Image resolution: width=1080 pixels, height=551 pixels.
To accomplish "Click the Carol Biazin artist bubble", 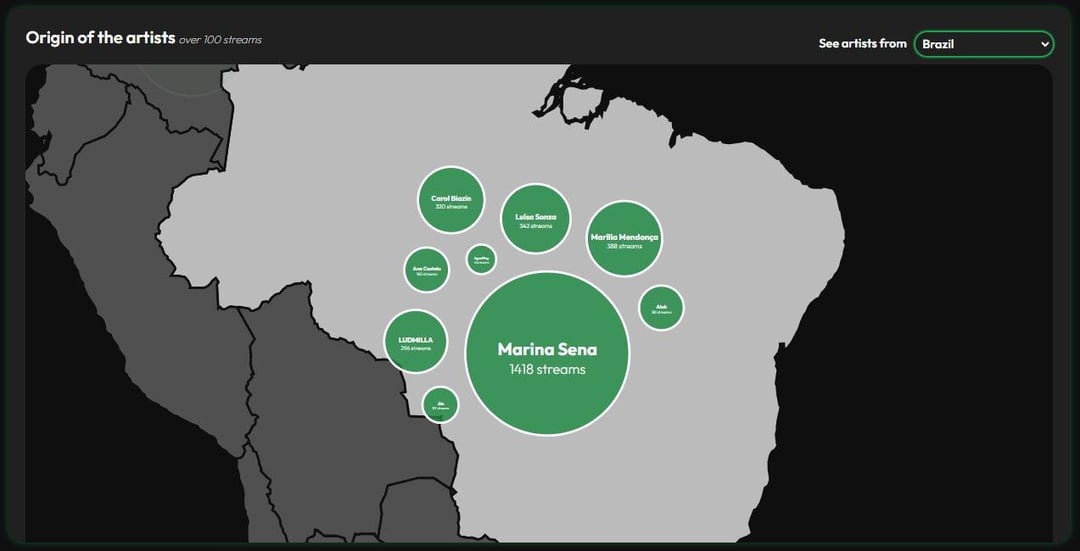I will coord(451,200).
